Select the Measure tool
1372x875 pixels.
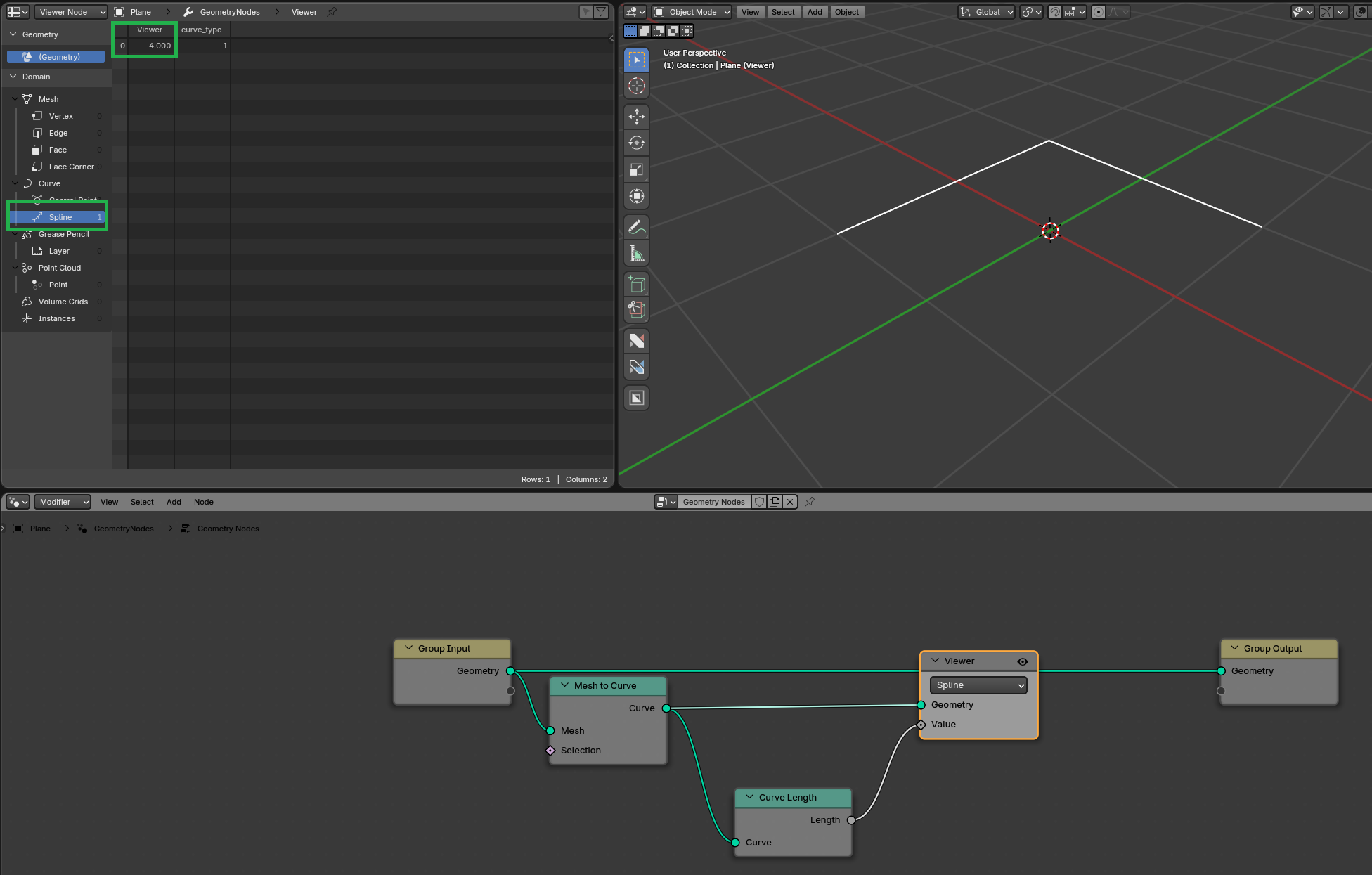coord(636,253)
